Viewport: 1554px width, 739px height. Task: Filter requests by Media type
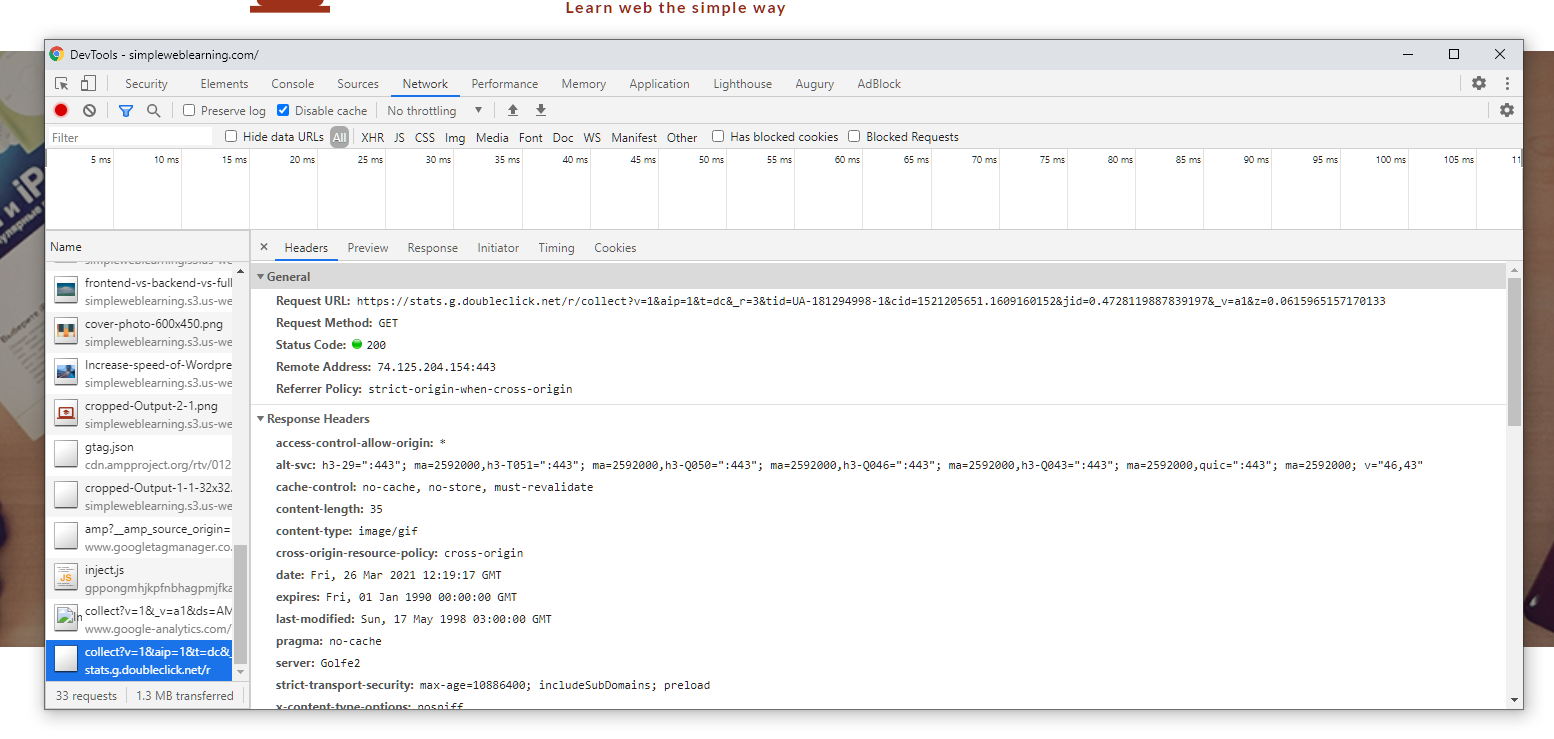tap(492, 138)
